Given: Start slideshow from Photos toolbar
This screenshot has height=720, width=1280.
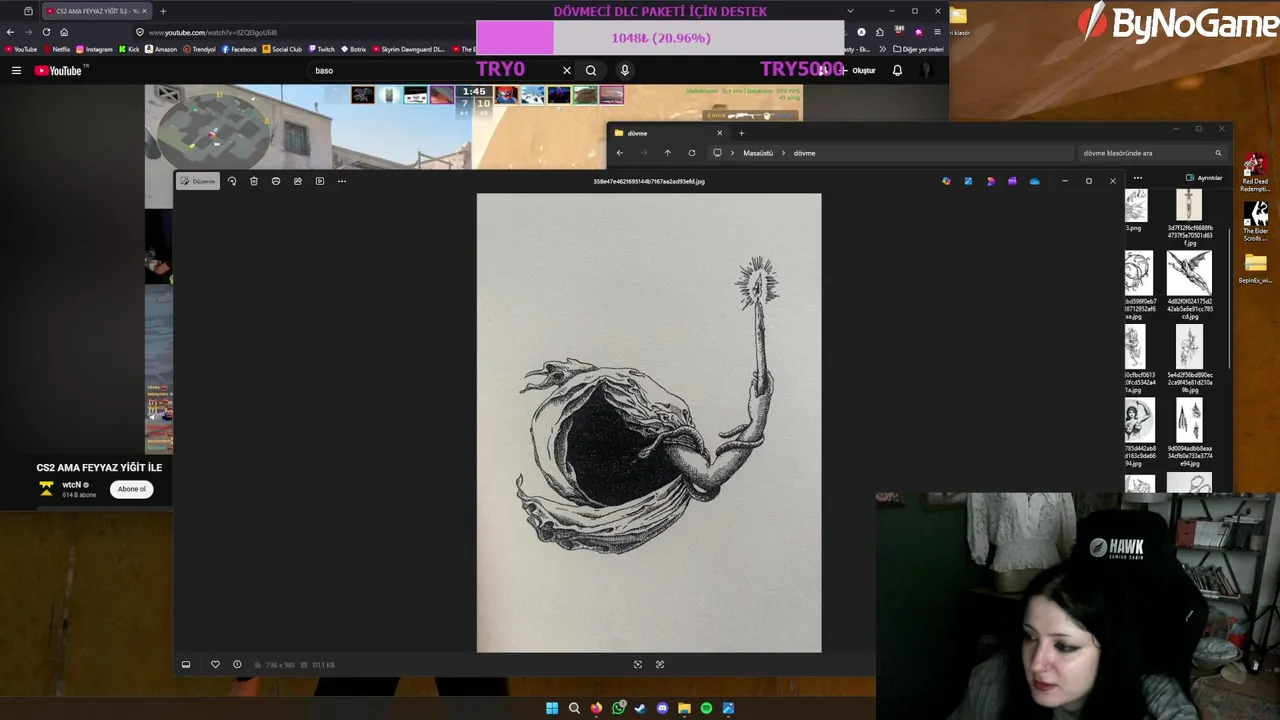Looking at the screenshot, I should point(320,181).
